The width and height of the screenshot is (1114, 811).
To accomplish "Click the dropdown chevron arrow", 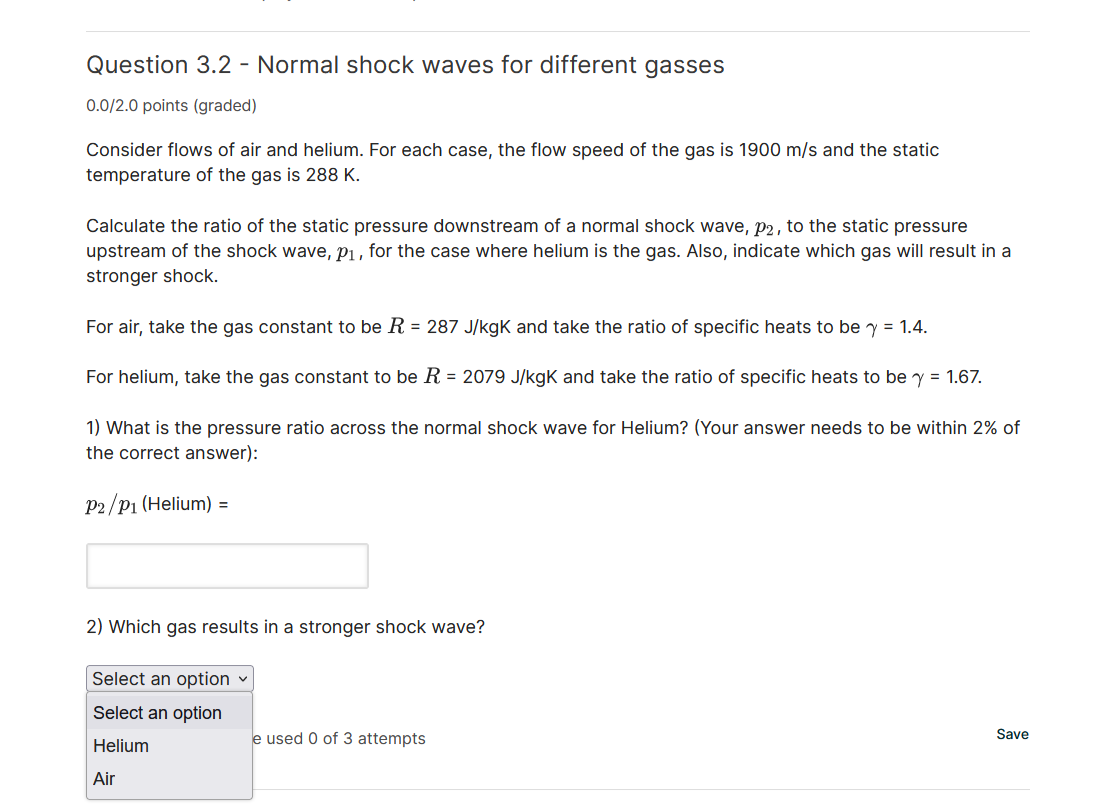I will pos(243,679).
